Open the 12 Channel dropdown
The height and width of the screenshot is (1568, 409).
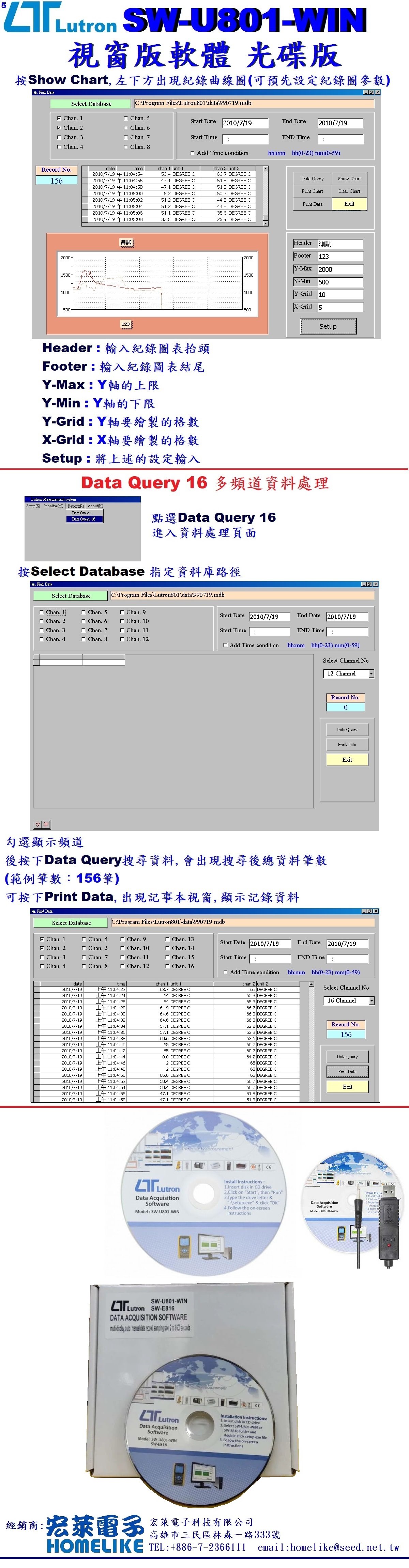371,674
